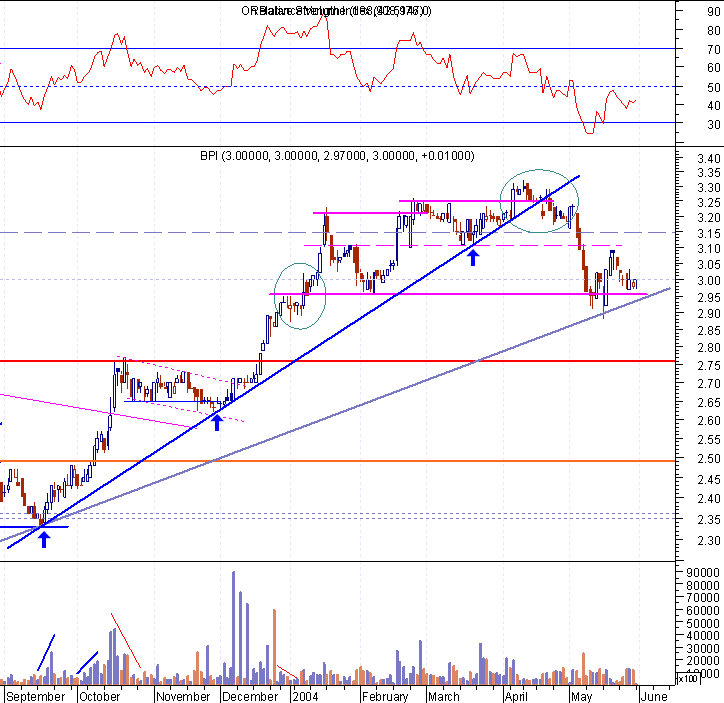The width and height of the screenshot is (724, 703).
Task: Click the overlapping indicator title above the oscillator
Action: point(336,10)
